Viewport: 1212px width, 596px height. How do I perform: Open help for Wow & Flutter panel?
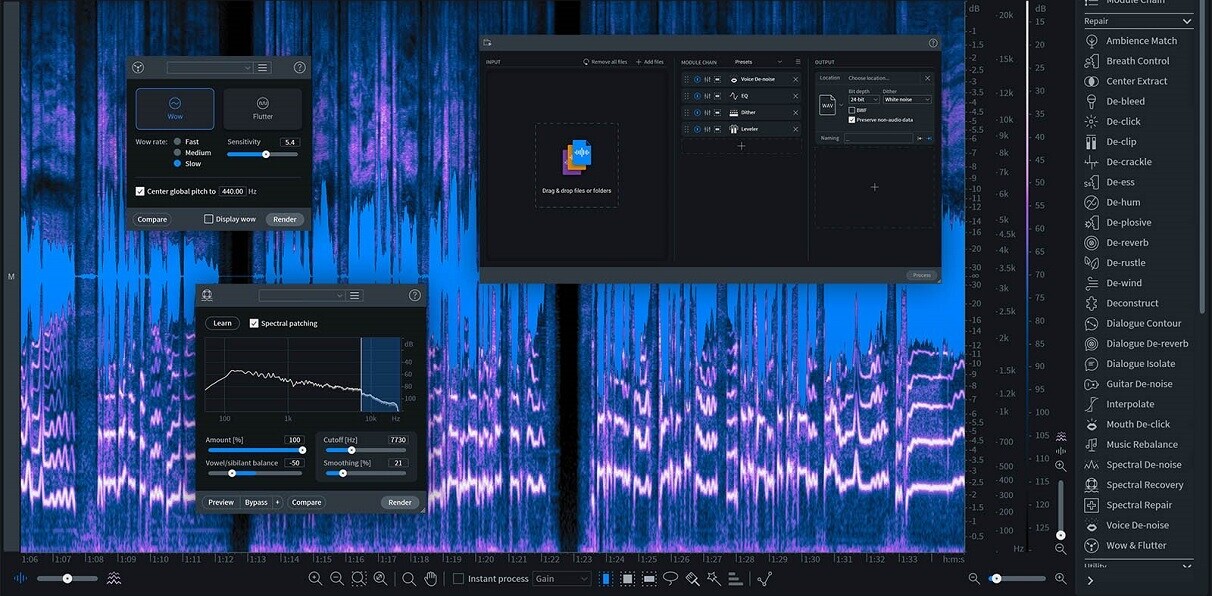[x=299, y=68]
